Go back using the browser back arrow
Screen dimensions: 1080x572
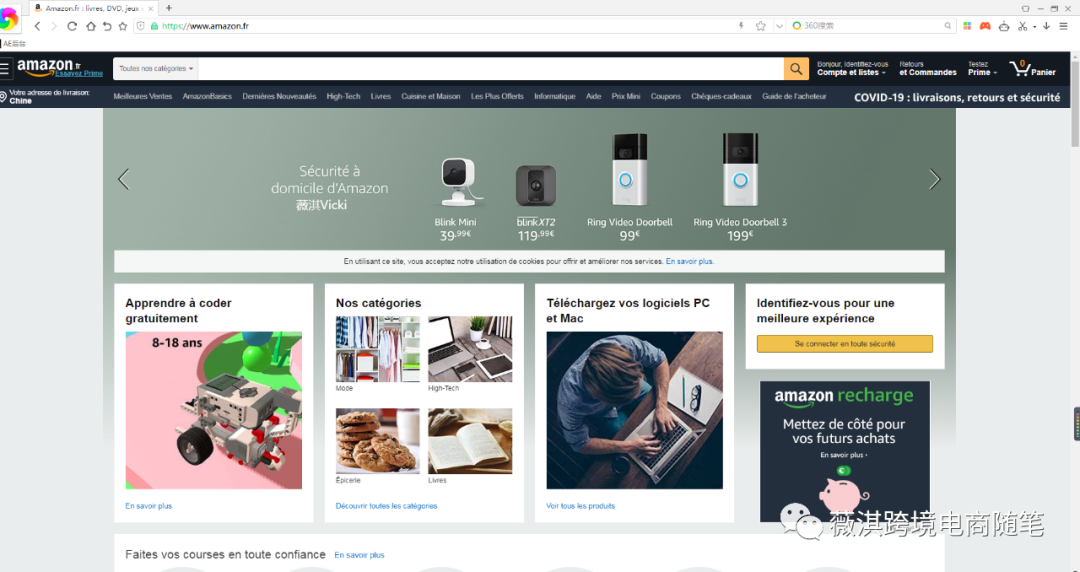[37, 26]
